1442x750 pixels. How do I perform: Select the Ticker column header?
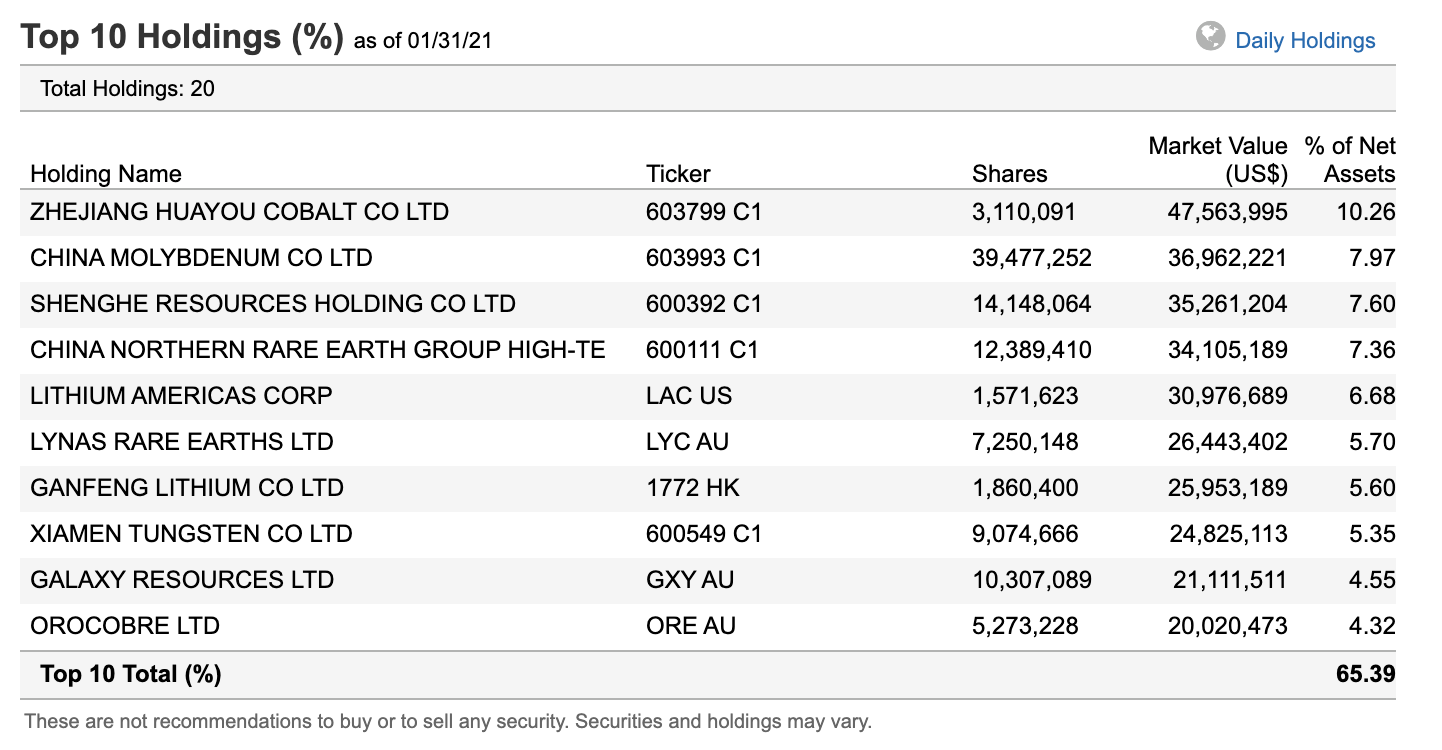[x=678, y=174]
